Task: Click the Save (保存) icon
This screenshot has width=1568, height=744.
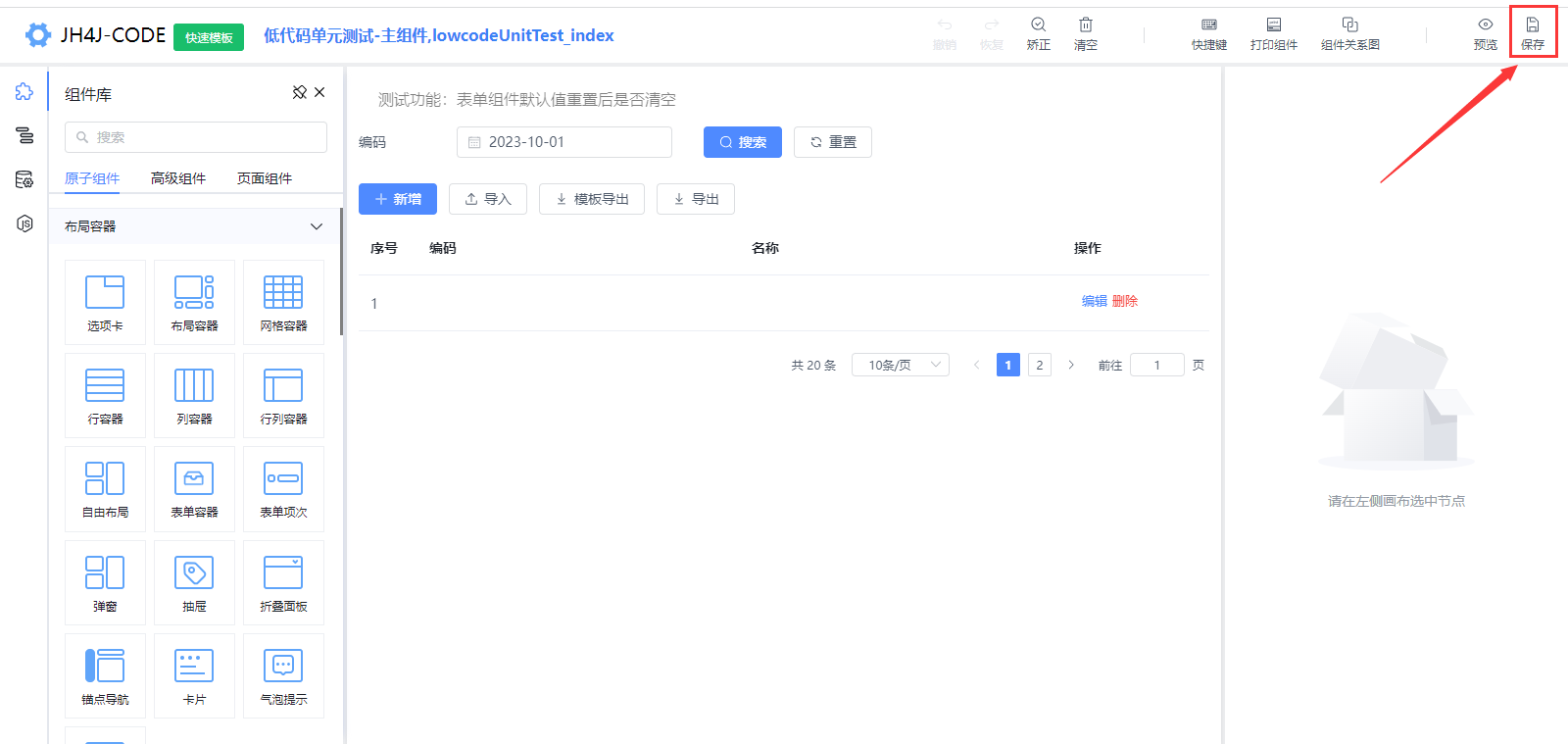Action: (1533, 33)
